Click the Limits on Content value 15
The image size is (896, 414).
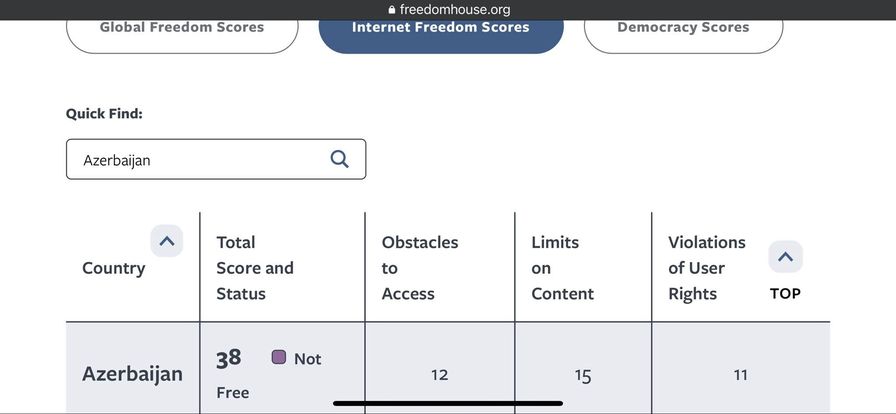[583, 376]
